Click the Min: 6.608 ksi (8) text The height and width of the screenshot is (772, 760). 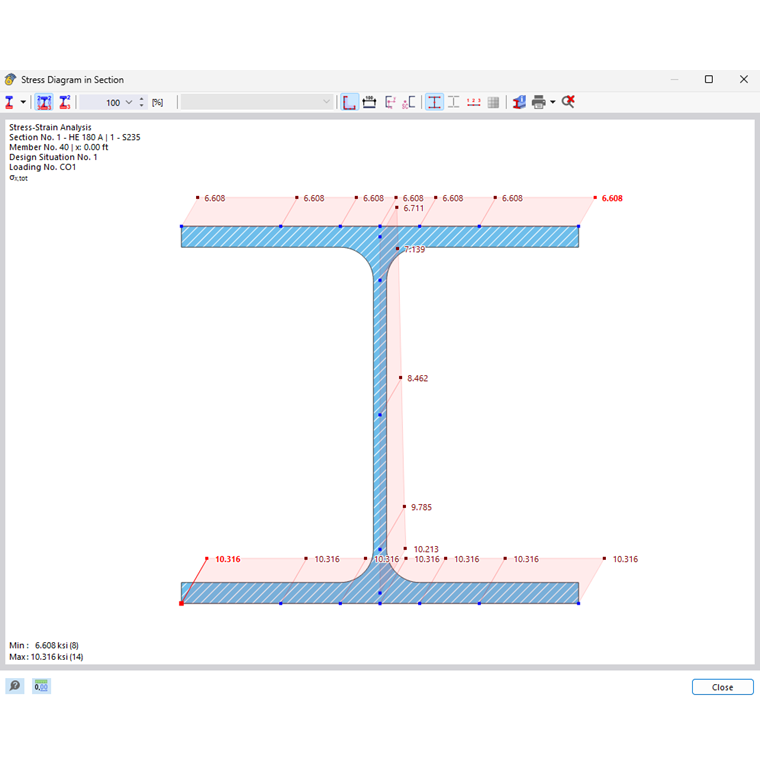(44, 645)
